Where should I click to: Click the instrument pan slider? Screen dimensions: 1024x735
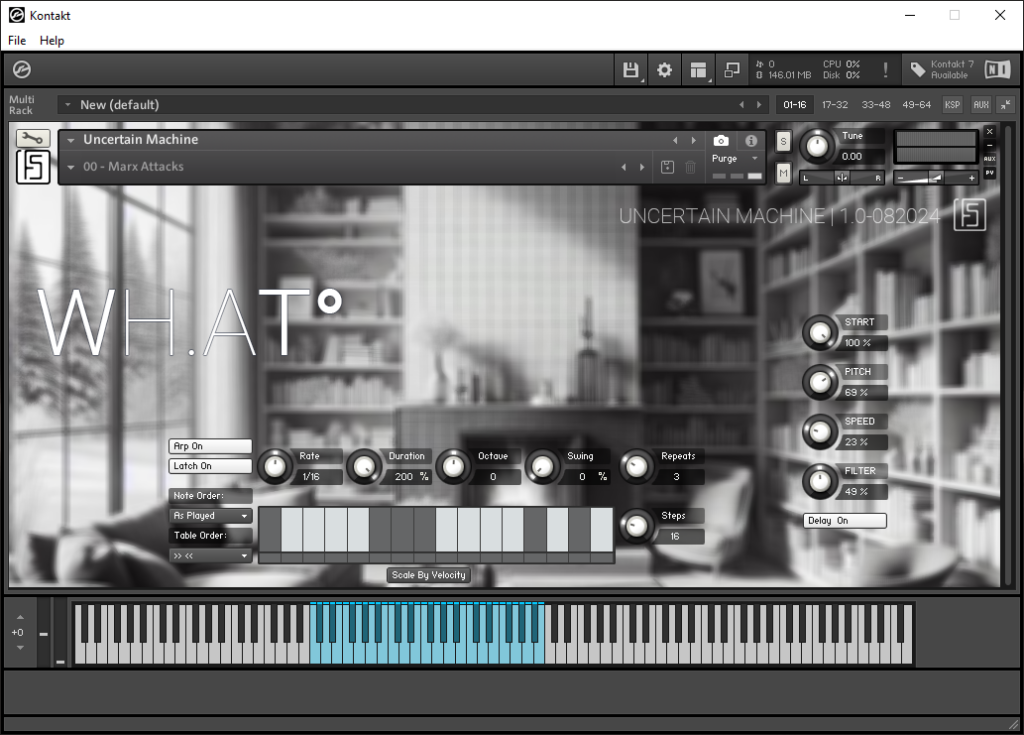point(842,178)
